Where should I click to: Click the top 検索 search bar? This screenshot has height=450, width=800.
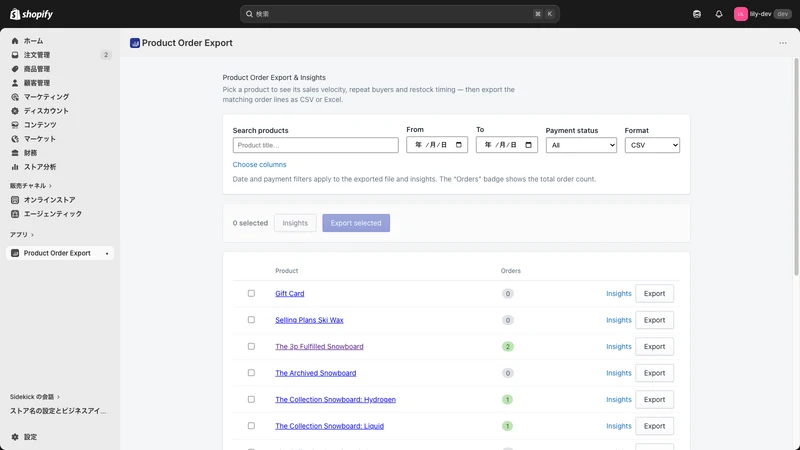(x=399, y=14)
